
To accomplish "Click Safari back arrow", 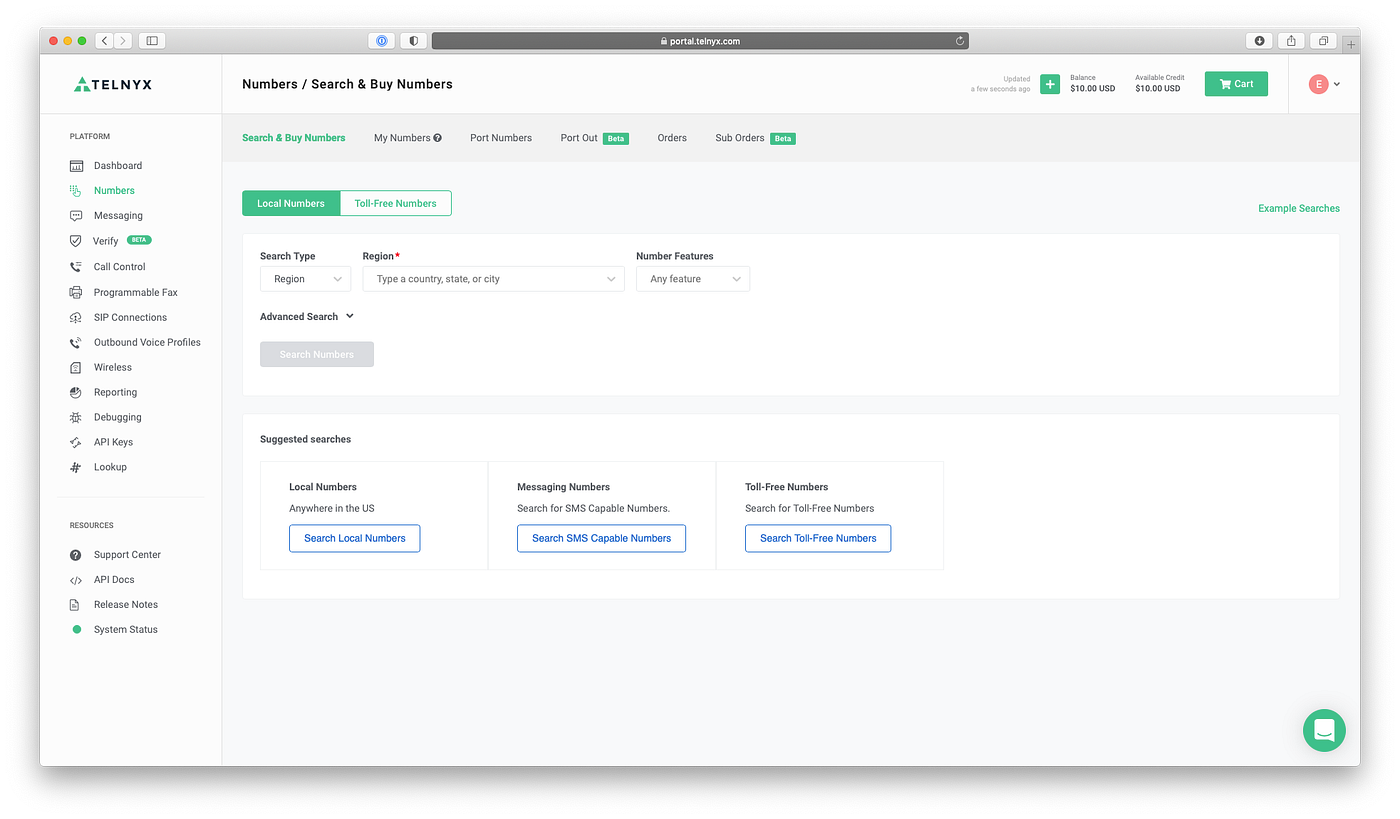I will point(104,41).
